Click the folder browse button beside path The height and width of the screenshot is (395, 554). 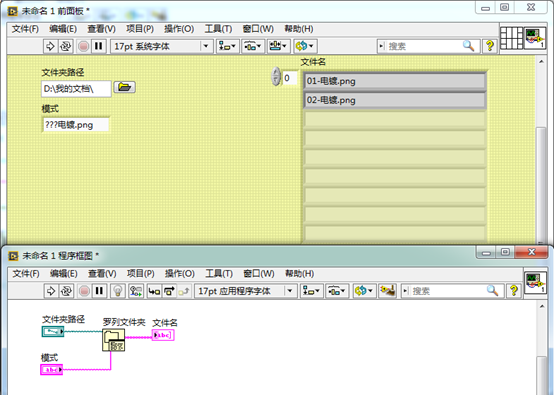pos(124,87)
